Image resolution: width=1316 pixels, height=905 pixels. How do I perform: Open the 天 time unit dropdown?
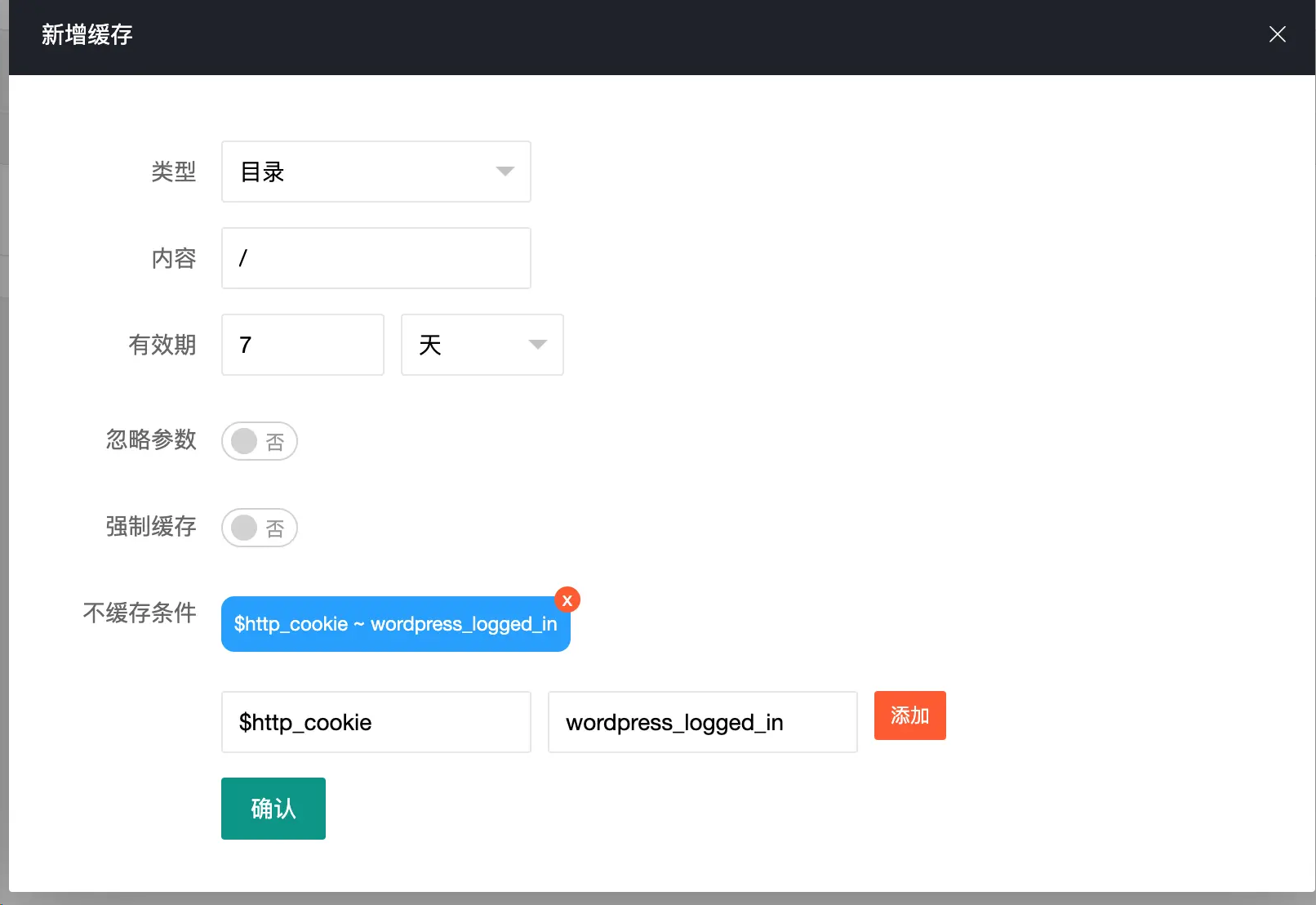(482, 345)
